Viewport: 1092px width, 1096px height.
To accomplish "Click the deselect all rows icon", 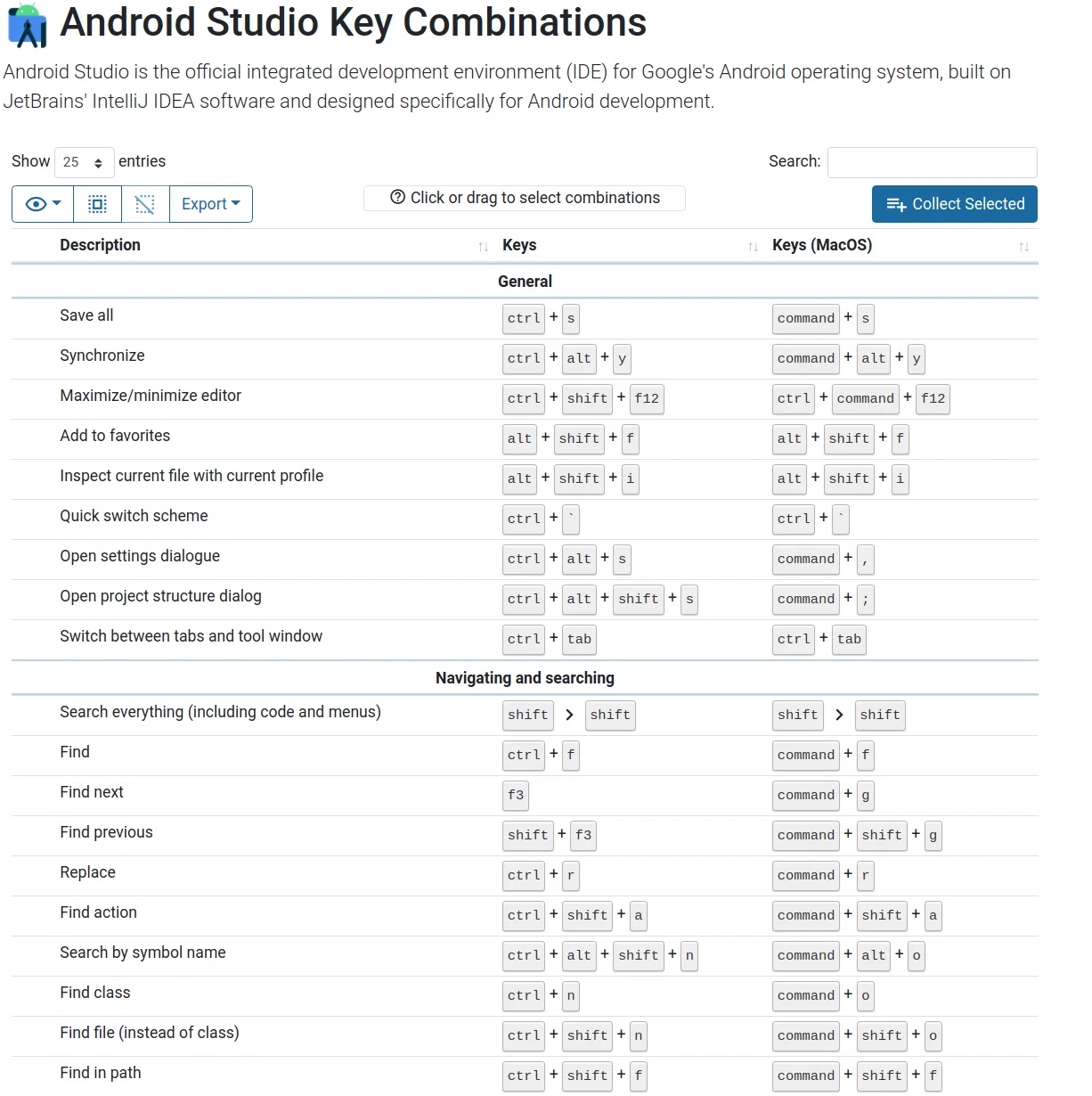I will coord(145,204).
